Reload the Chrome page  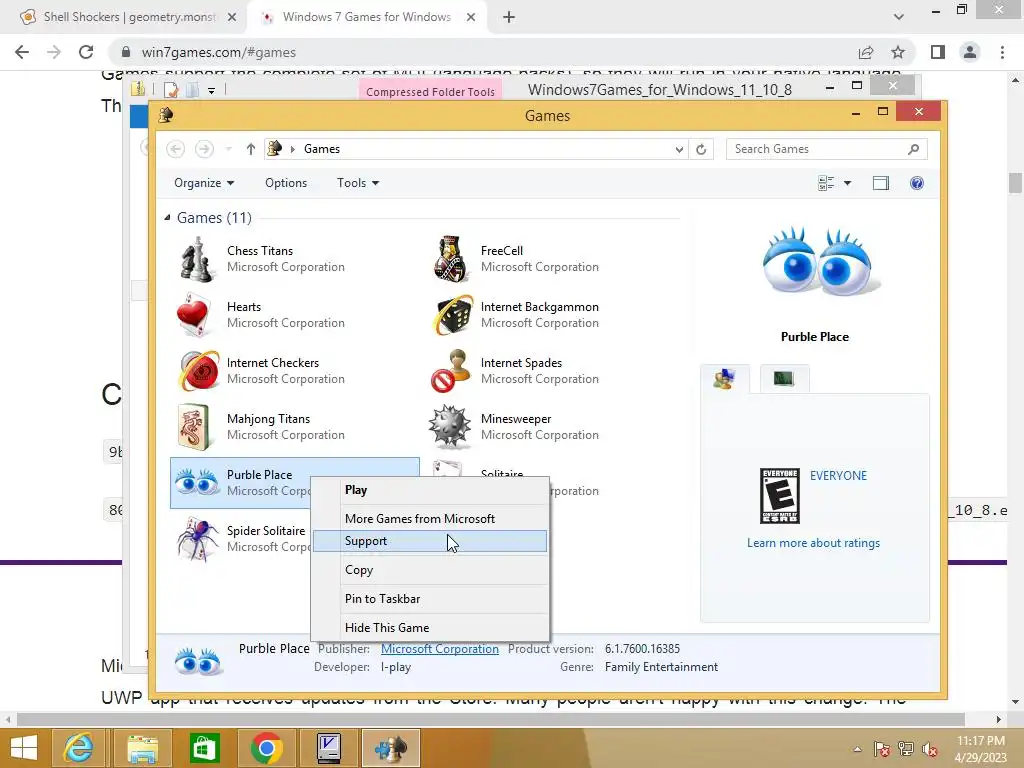click(x=86, y=52)
